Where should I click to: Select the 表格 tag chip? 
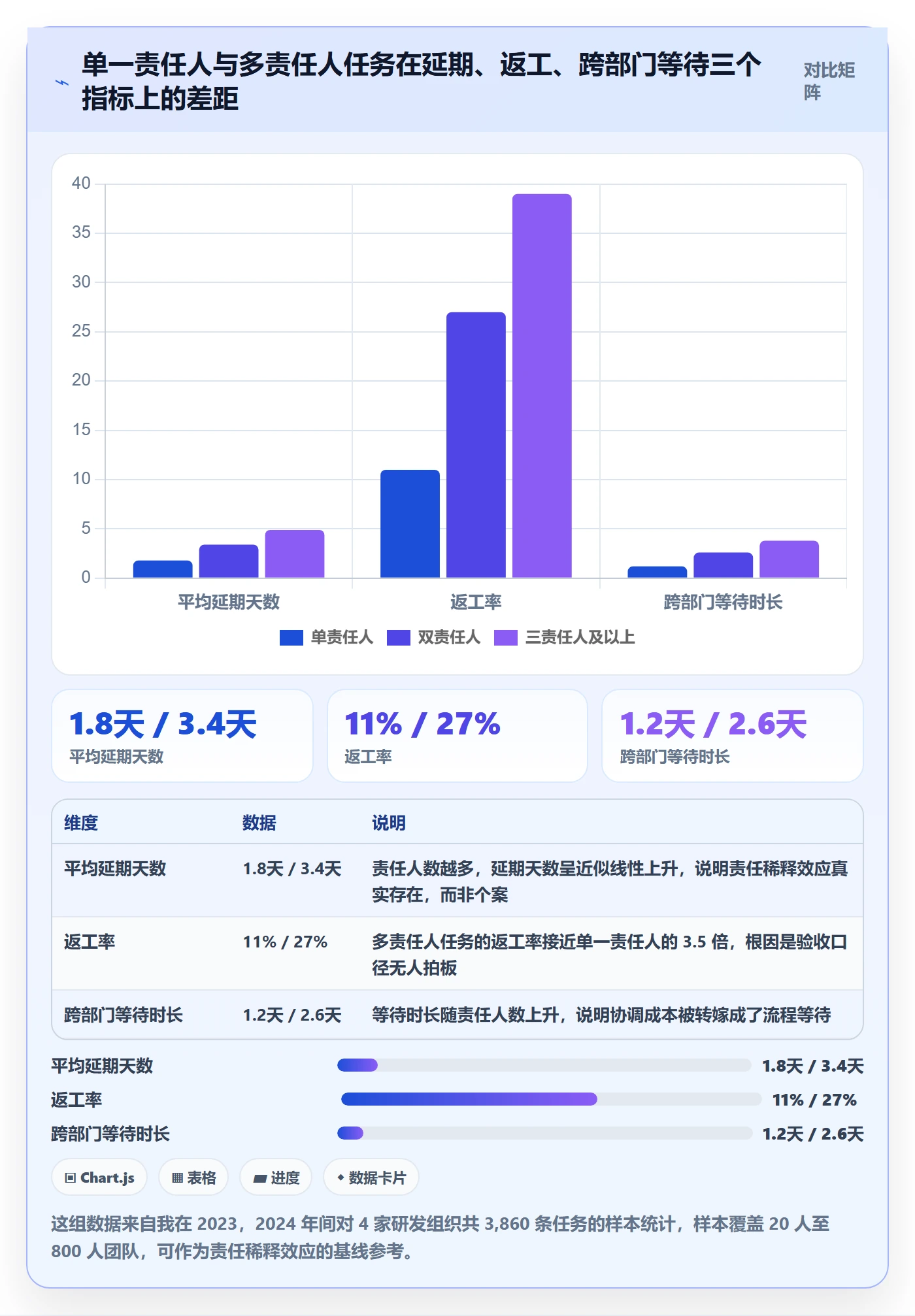(193, 1177)
